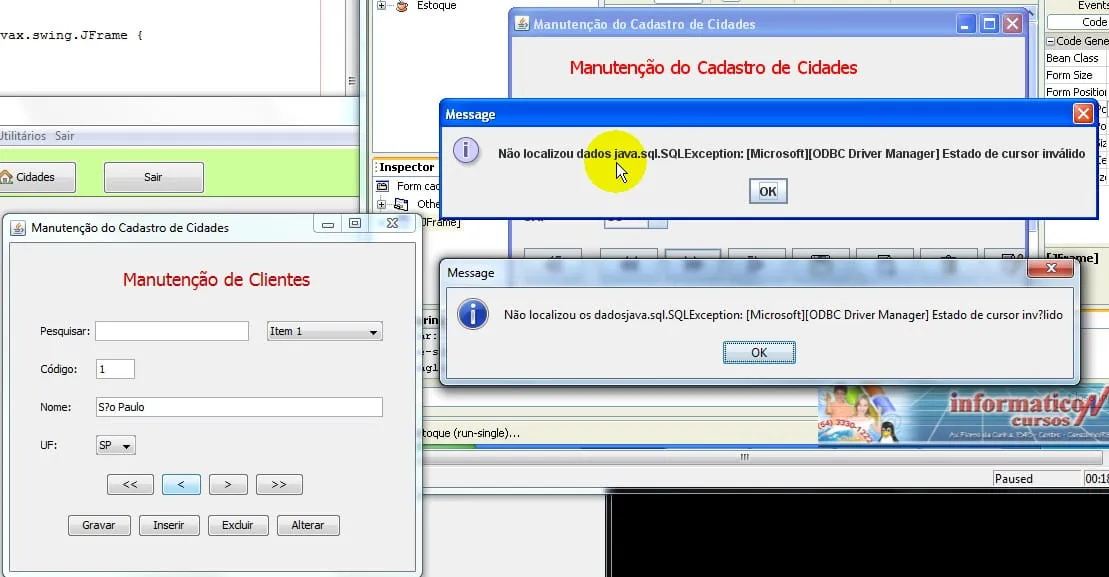Click the Excluir button

(238, 525)
